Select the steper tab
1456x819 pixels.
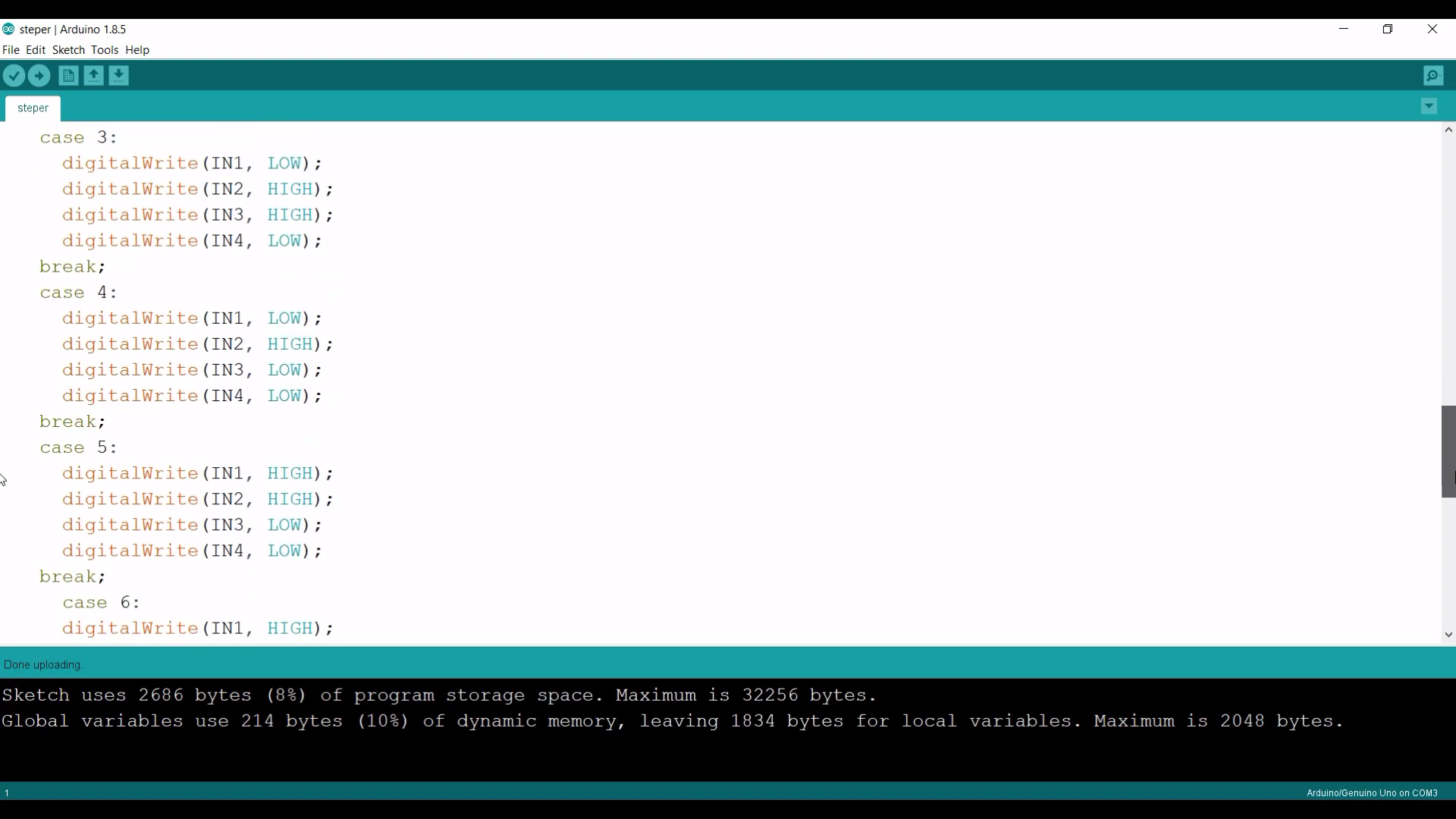[x=33, y=108]
